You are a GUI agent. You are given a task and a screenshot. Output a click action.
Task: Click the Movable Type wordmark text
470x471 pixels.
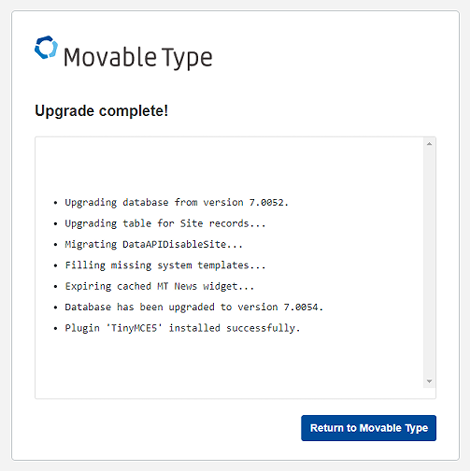click(x=138, y=58)
